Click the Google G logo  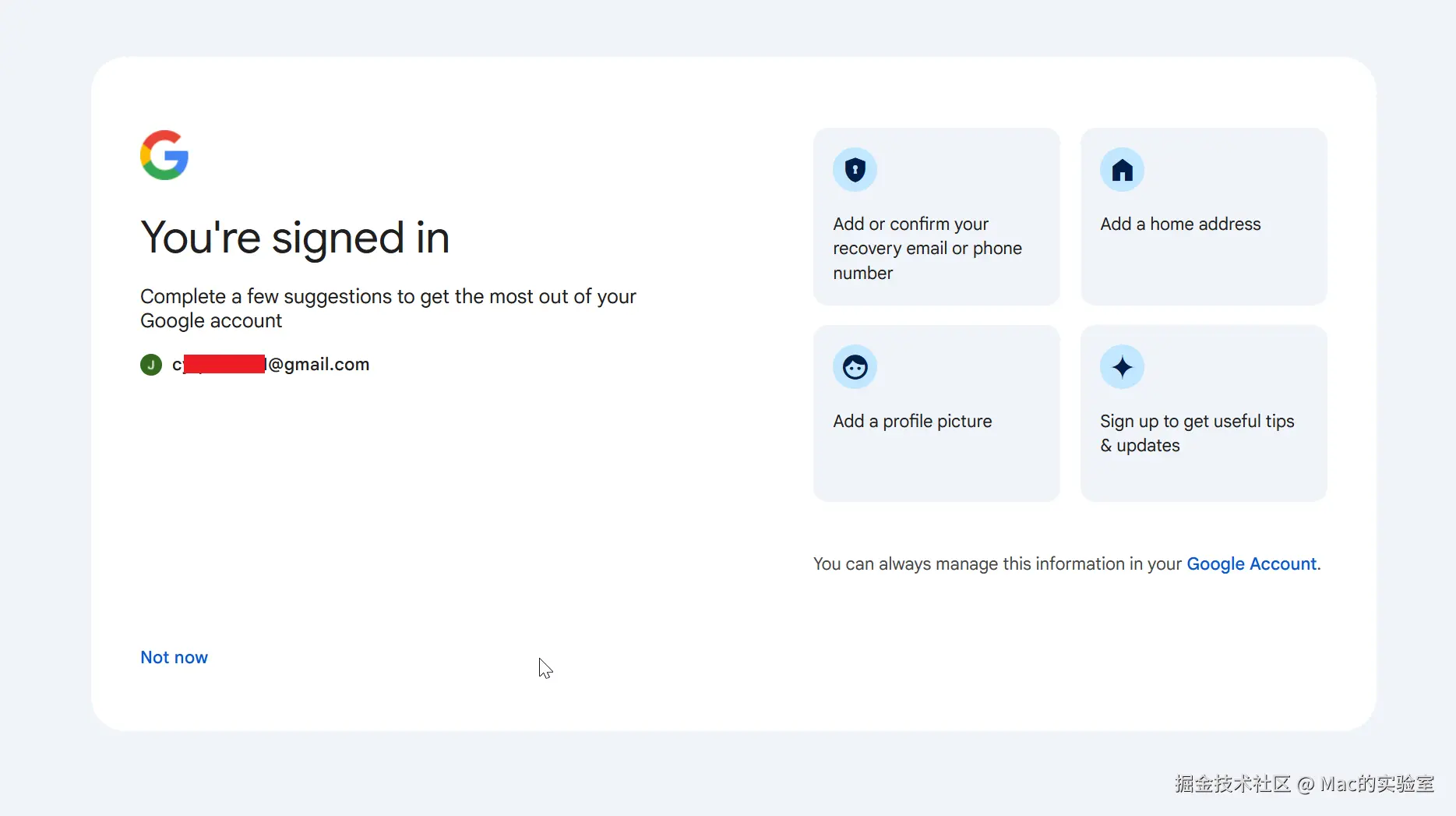click(164, 155)
